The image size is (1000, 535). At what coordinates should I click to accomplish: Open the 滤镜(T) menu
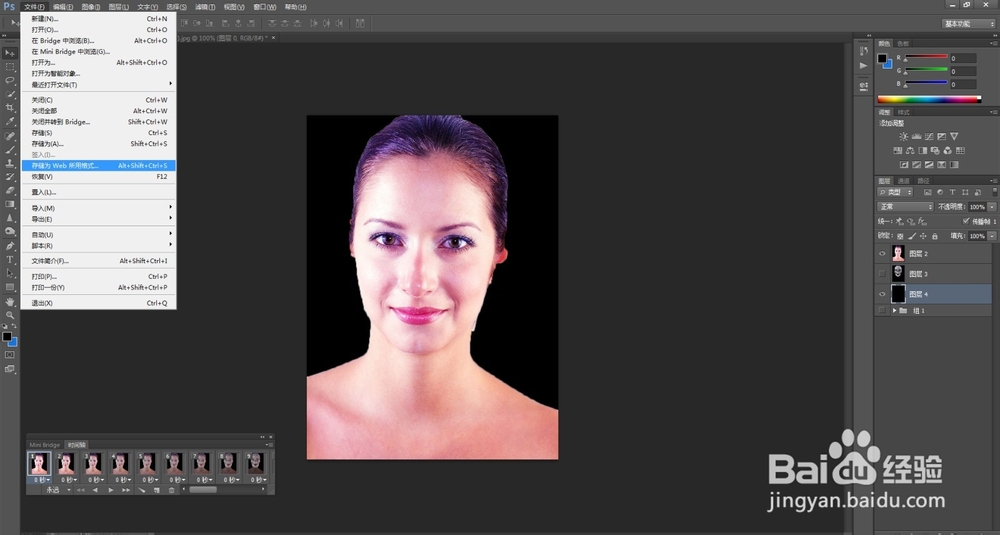[205, 7]
